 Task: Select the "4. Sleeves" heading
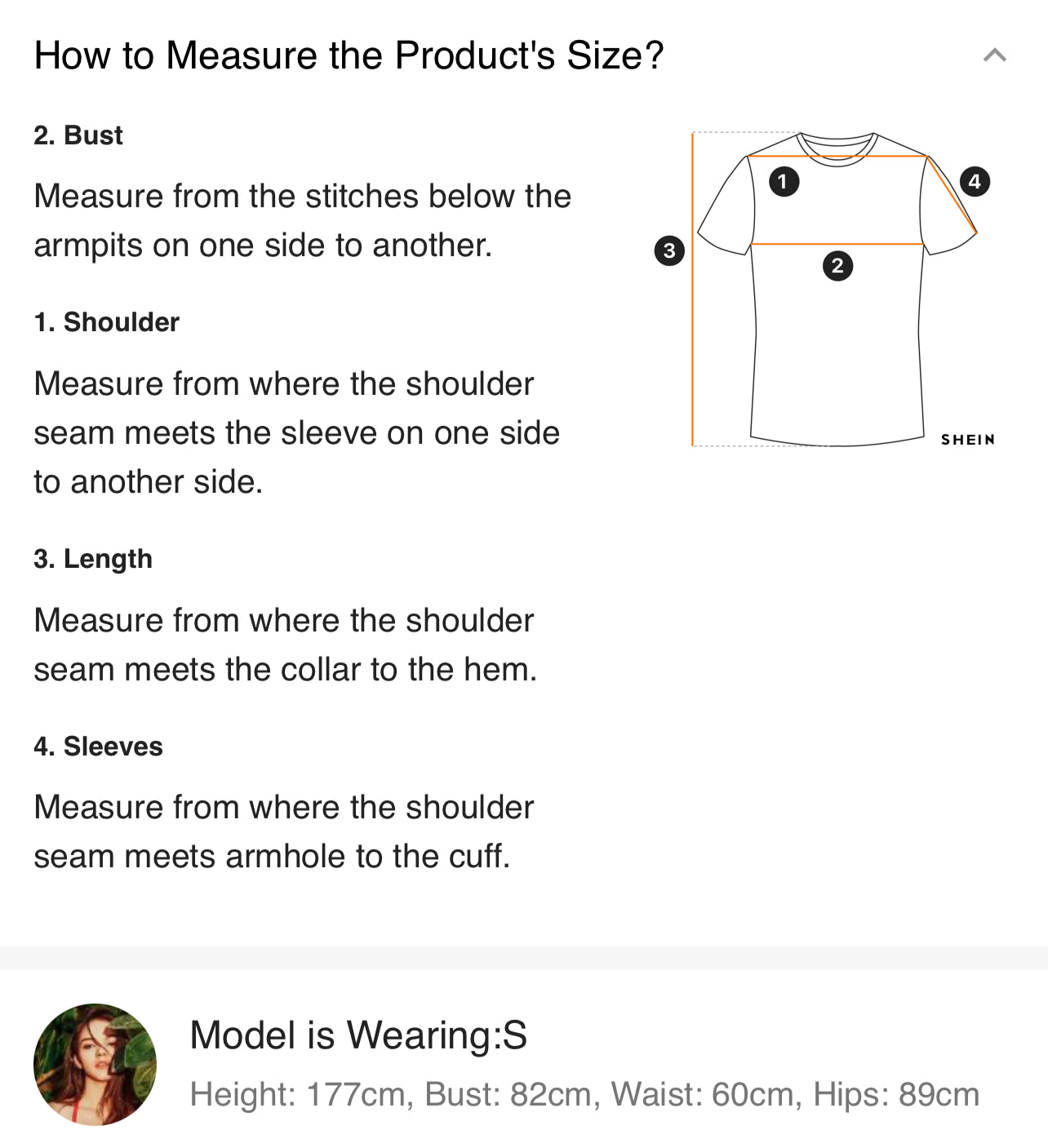[x=98, y=747]
